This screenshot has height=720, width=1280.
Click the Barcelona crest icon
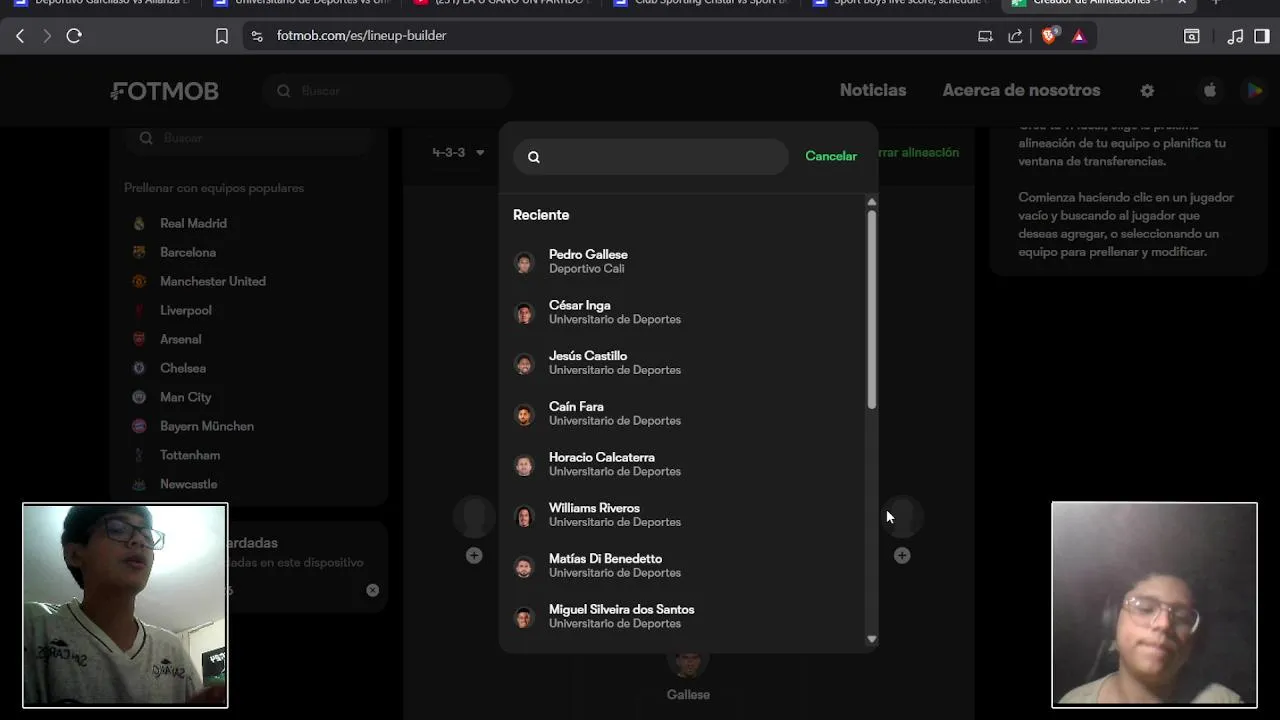139,253
